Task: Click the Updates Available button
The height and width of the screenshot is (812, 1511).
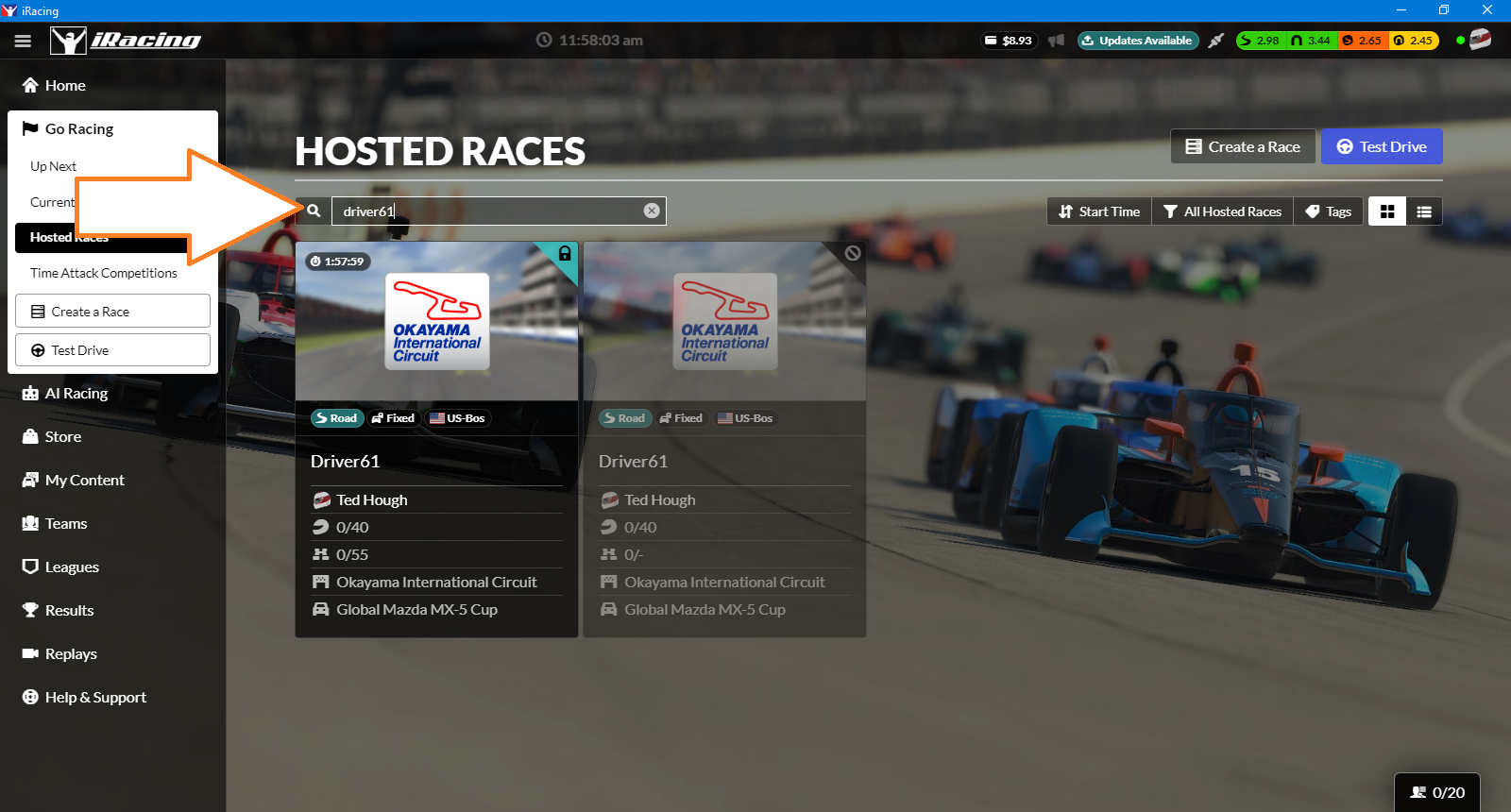Action: pyautogui.click(x=1137, y=41)
